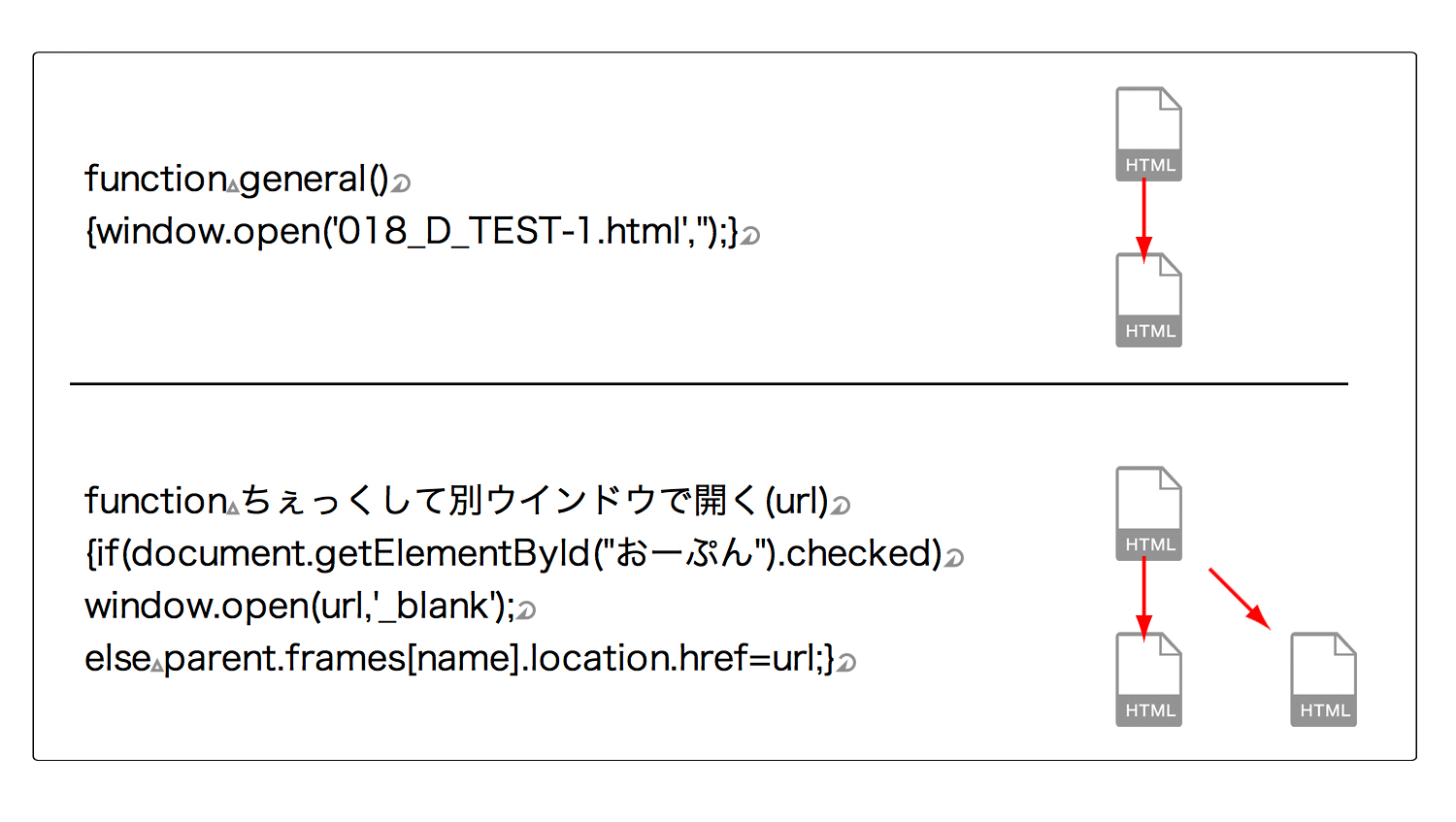Click the getElementById text line
1456x822 pixels.
click(x=513, y=554)
